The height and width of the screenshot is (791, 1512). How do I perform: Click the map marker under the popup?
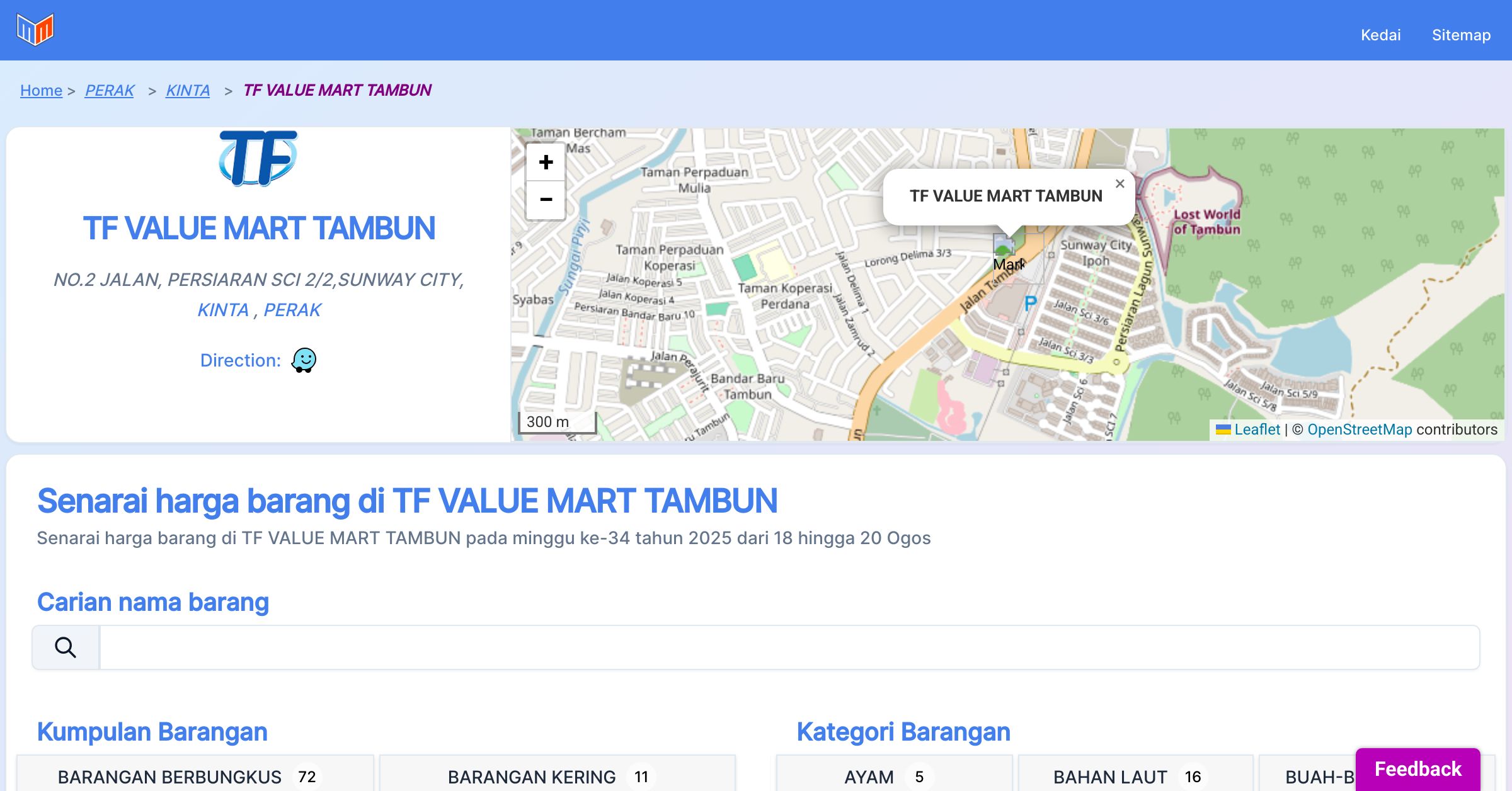pos(1004,246)
